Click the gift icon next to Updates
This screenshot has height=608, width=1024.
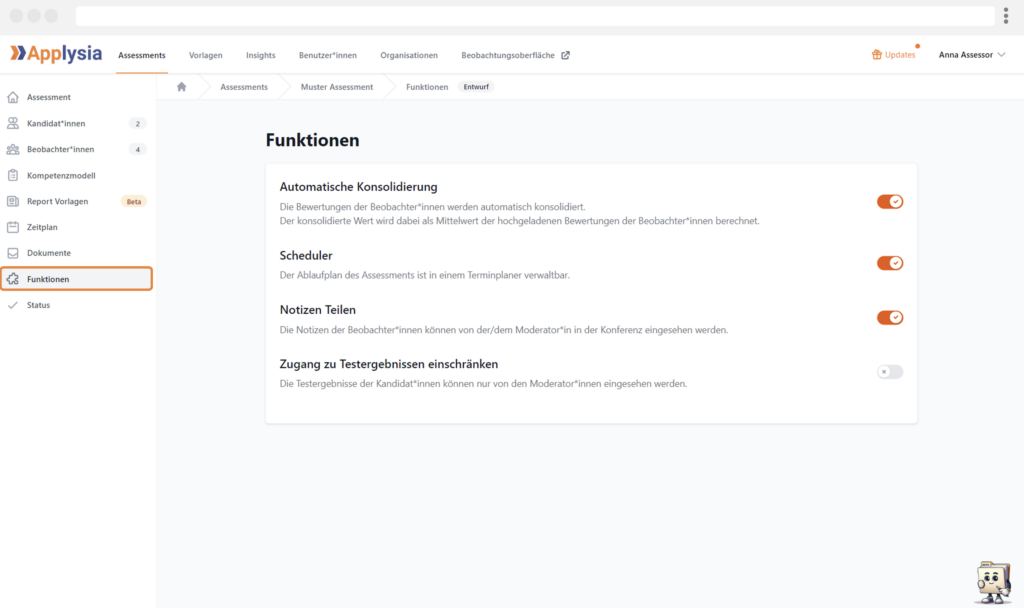[877, 55]
